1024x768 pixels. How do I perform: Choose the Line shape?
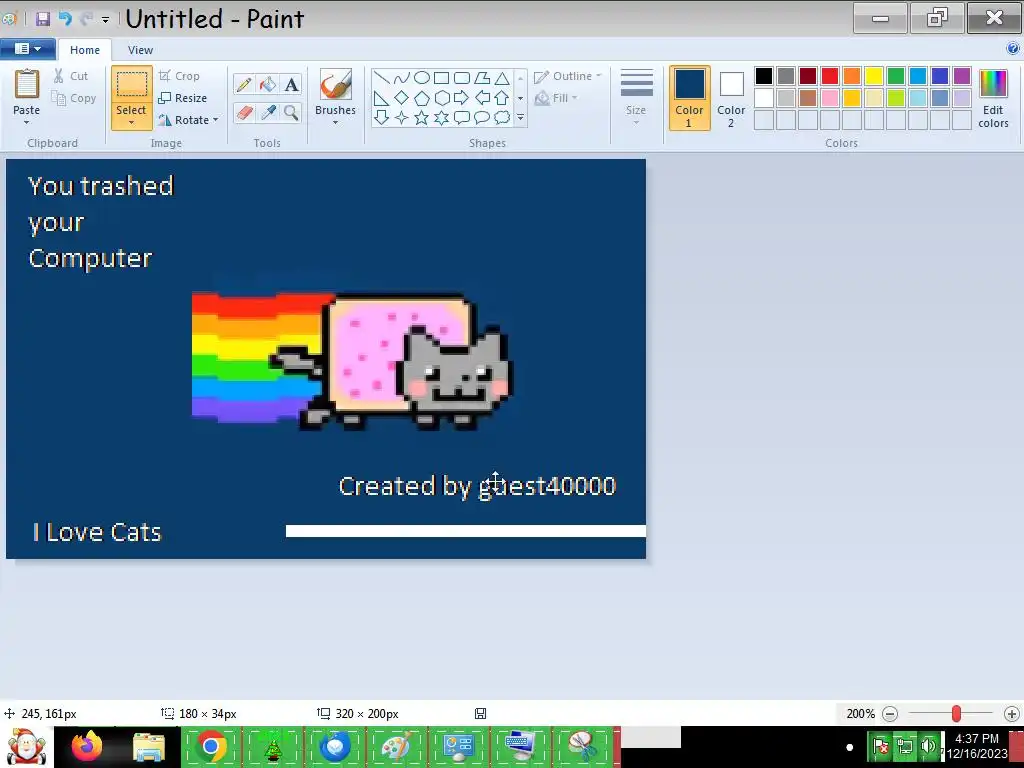382,78
